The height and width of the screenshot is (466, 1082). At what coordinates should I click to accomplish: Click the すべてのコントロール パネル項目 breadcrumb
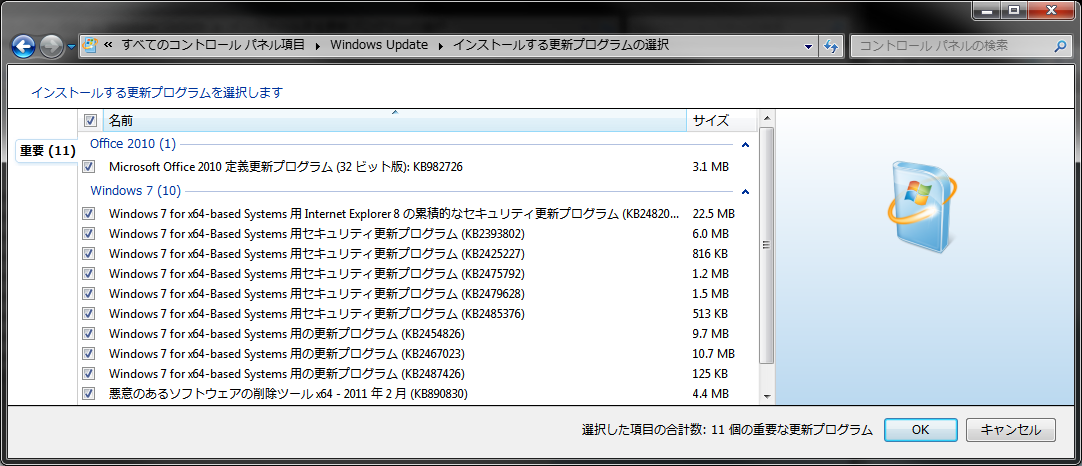213,46
